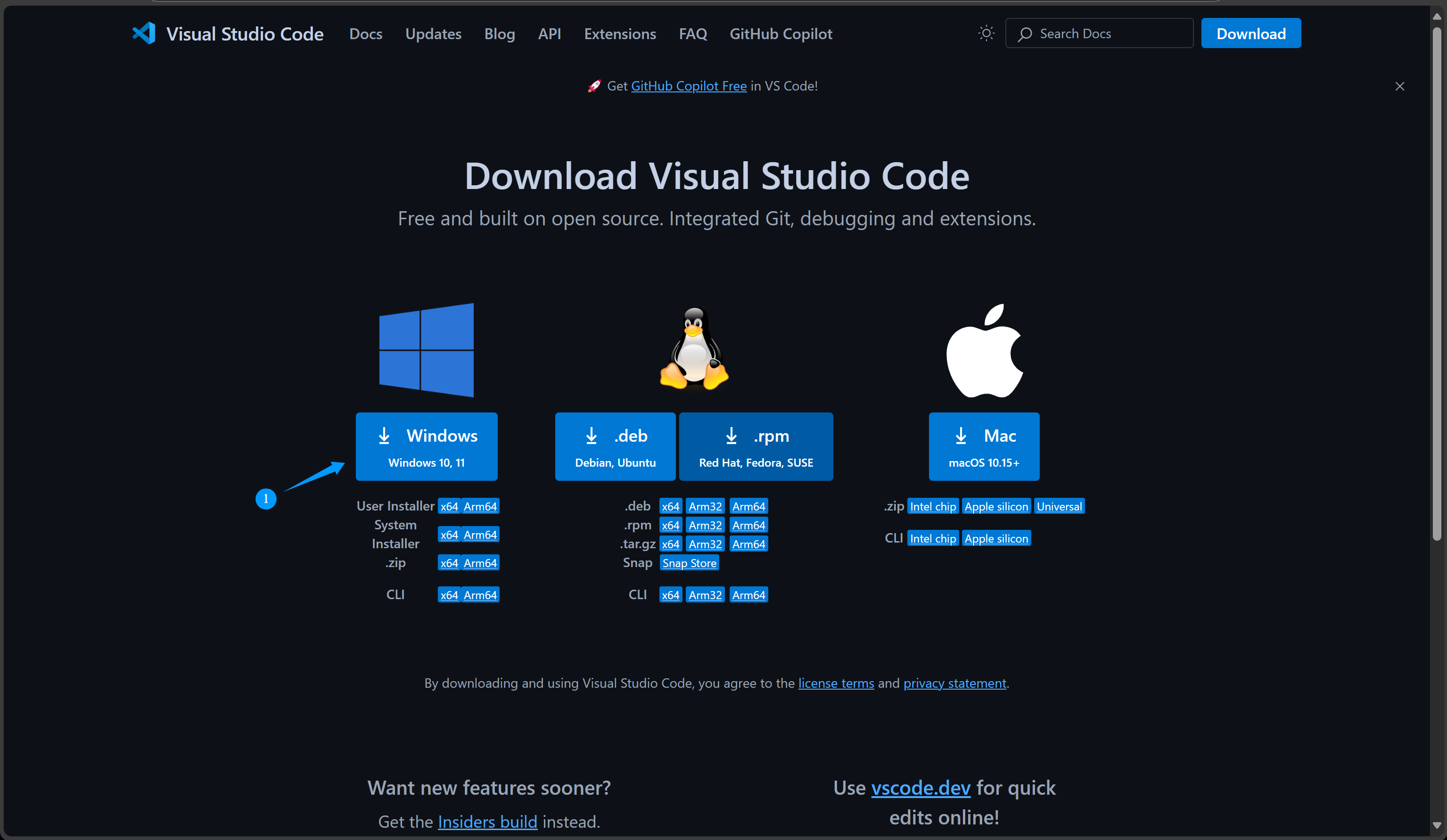This screenshot has width=1447, height=840.
Task: Choose Linux .tar.gz Arm64 link
Action: tap(749, 544)
